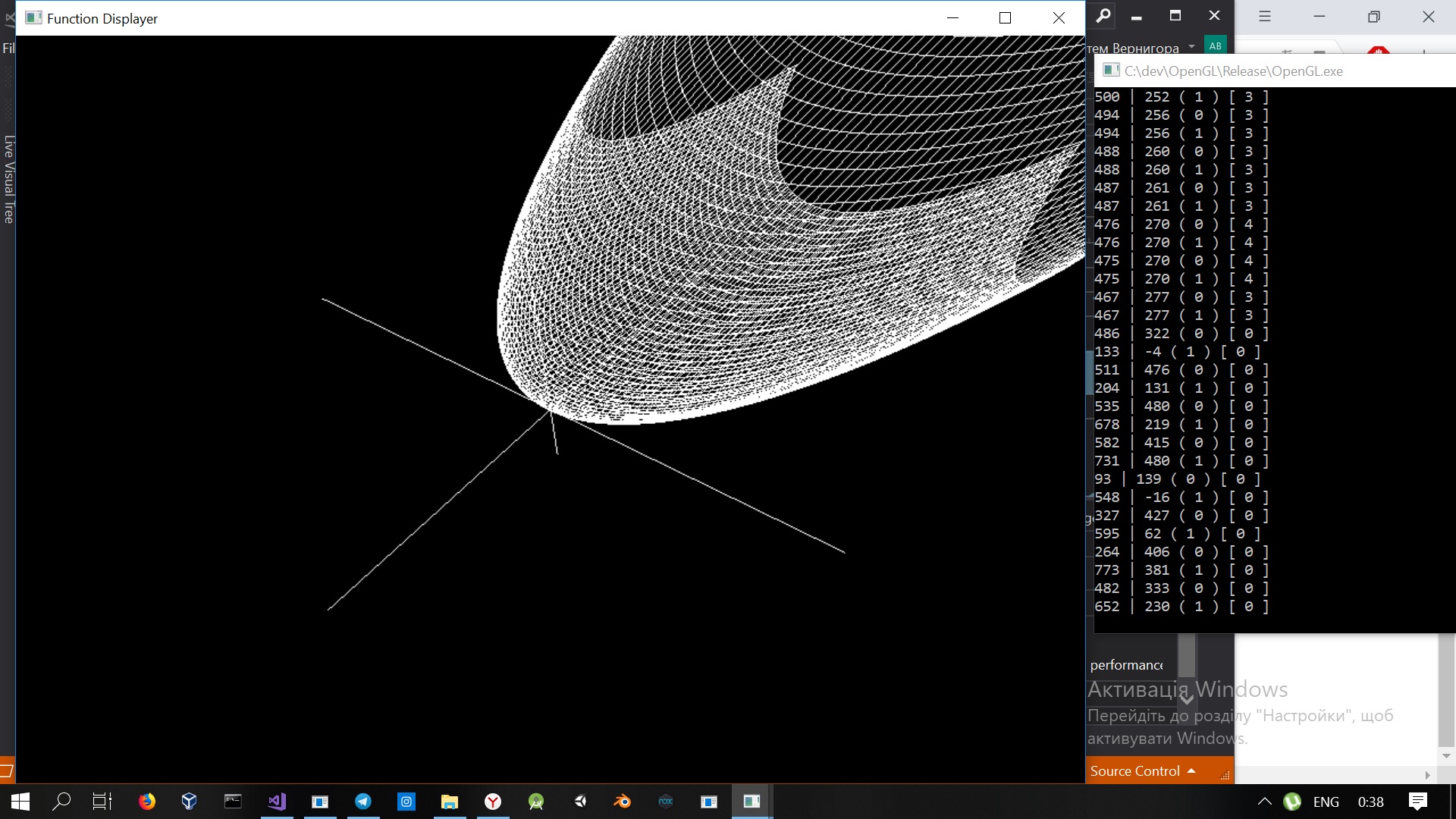Viewport: 1456px width, 819px height.
Task: Launch Android Studio from the taskbar
Action: [536, 802]
